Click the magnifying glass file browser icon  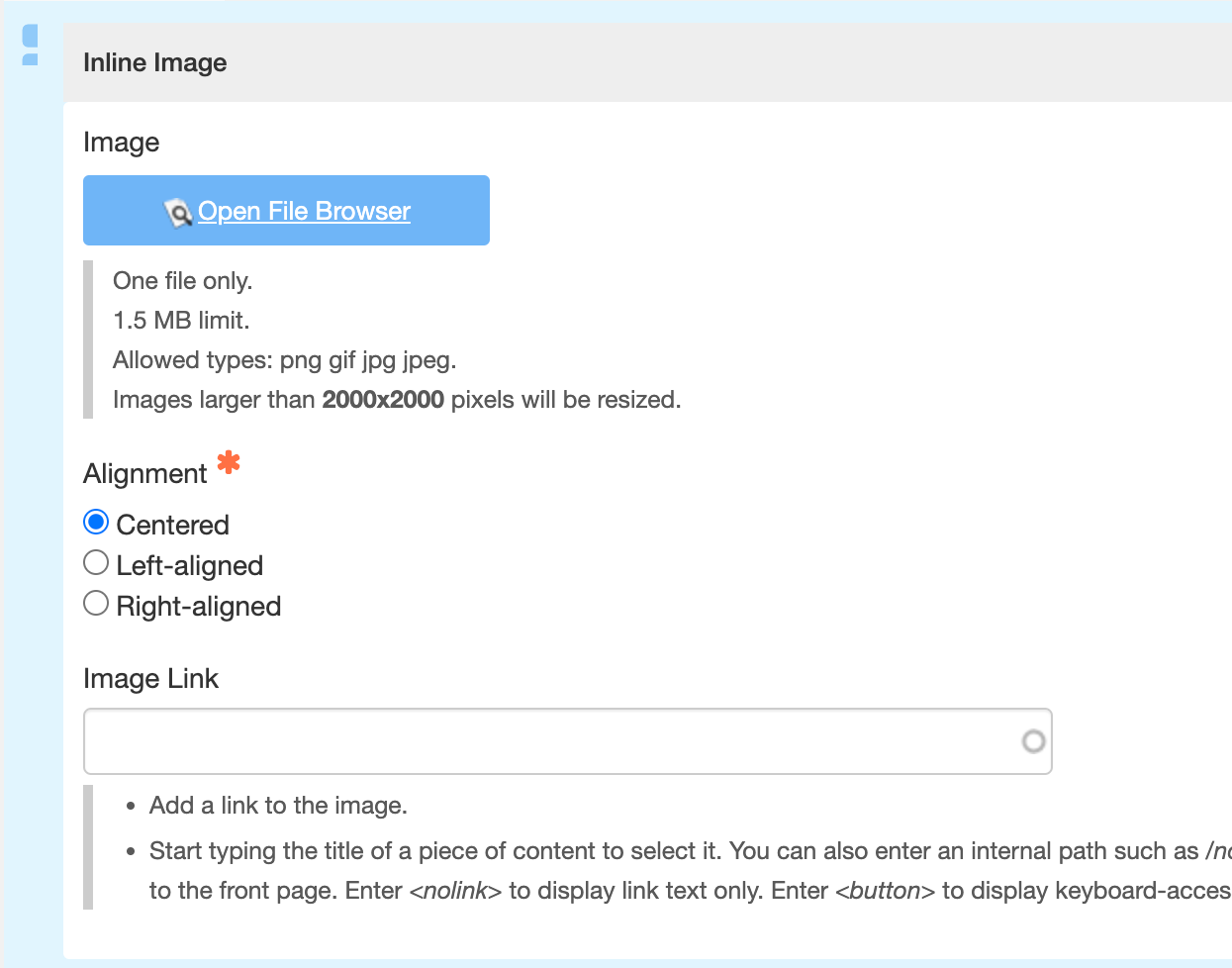178,210
